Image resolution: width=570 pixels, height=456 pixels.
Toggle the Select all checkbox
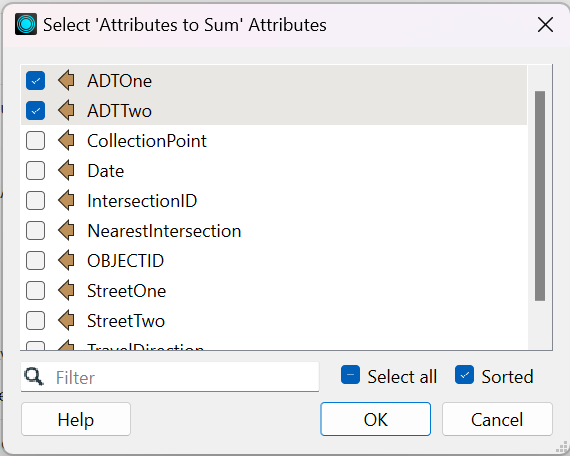tap(350, 375)
